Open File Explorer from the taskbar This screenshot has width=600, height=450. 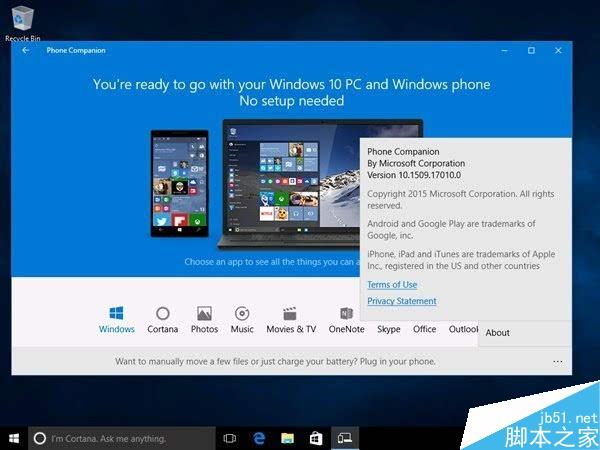287,439
